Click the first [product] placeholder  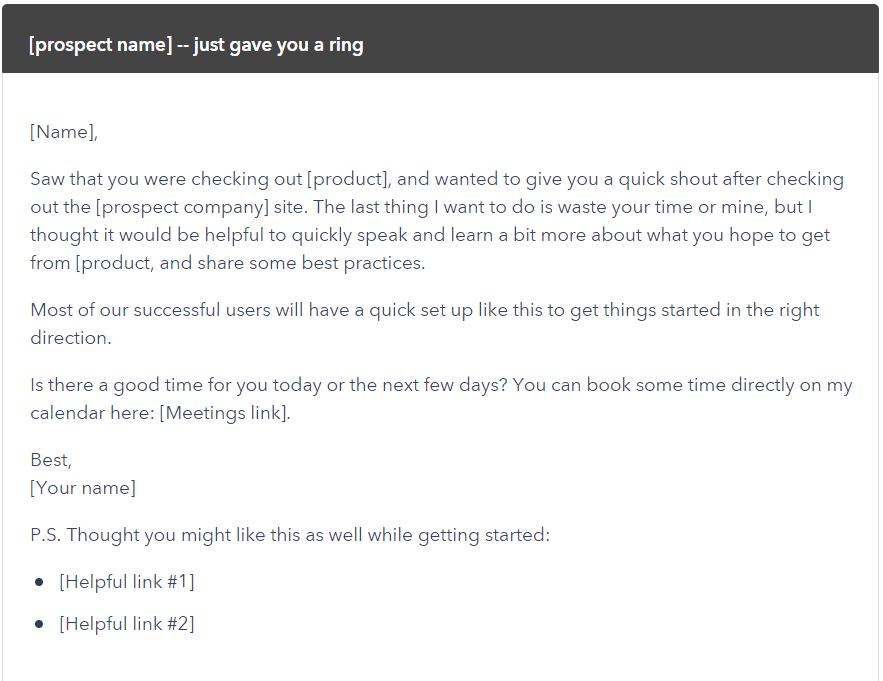tap(349, 179)
